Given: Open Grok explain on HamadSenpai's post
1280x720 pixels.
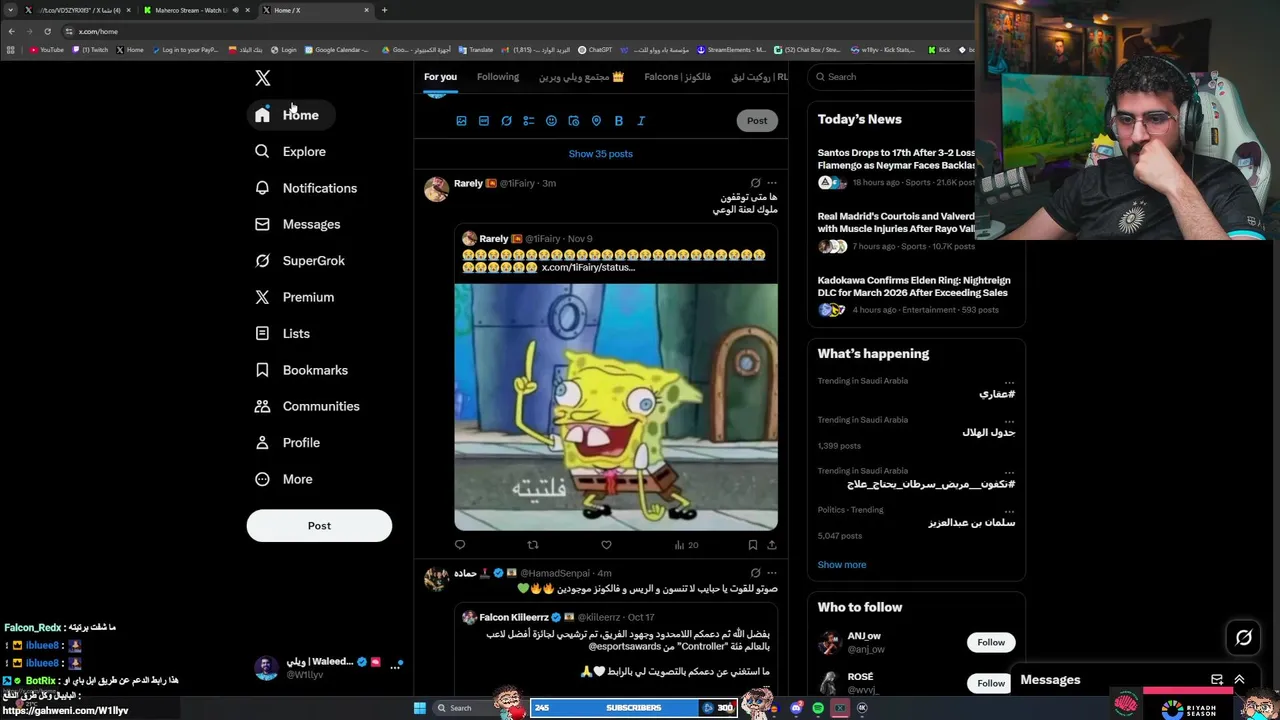Looking at the screenshot, I should [x=755, y=573].
